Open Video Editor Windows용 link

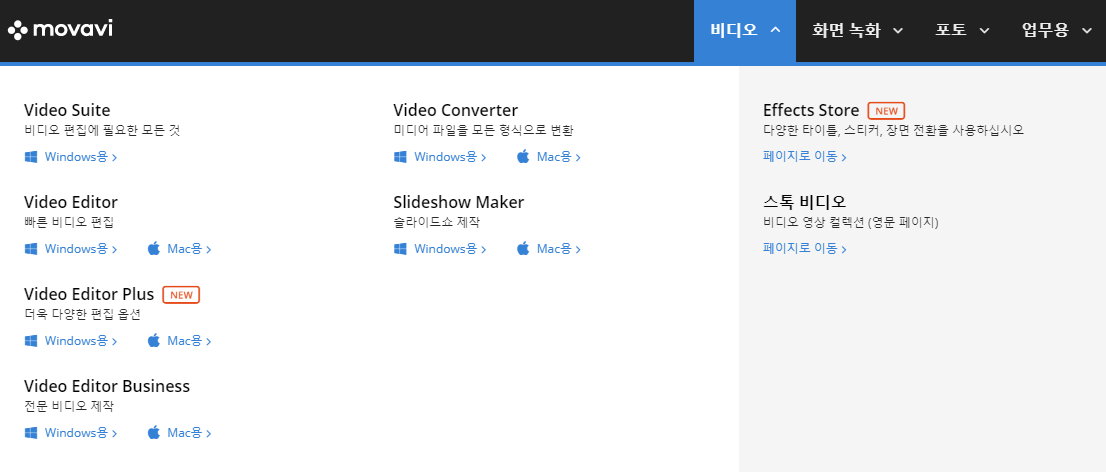80,248
